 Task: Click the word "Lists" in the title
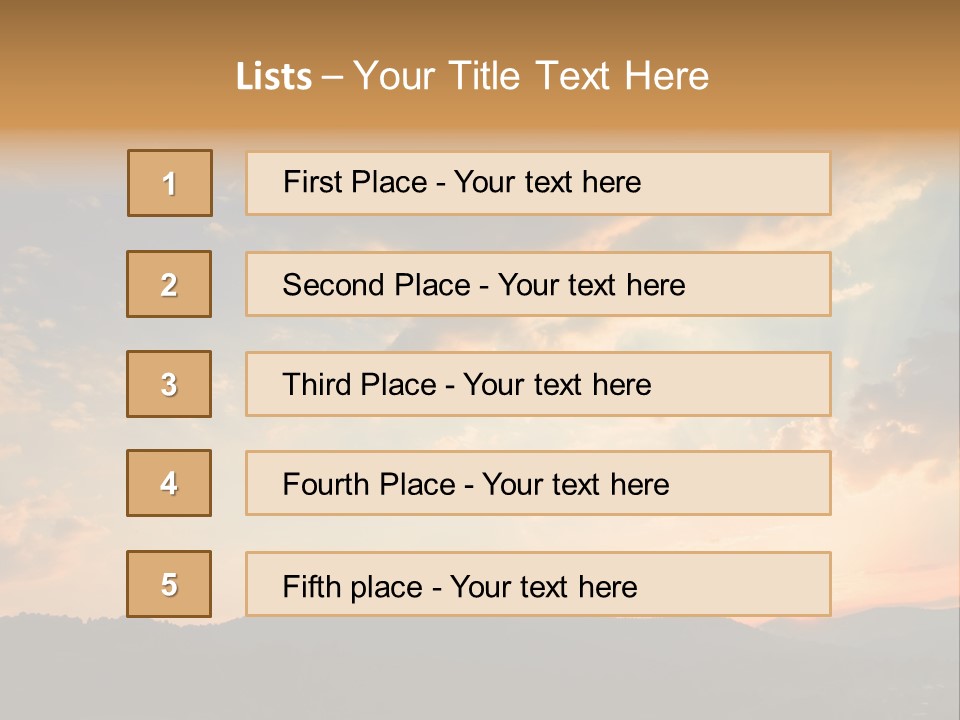[x=273, y=77]
